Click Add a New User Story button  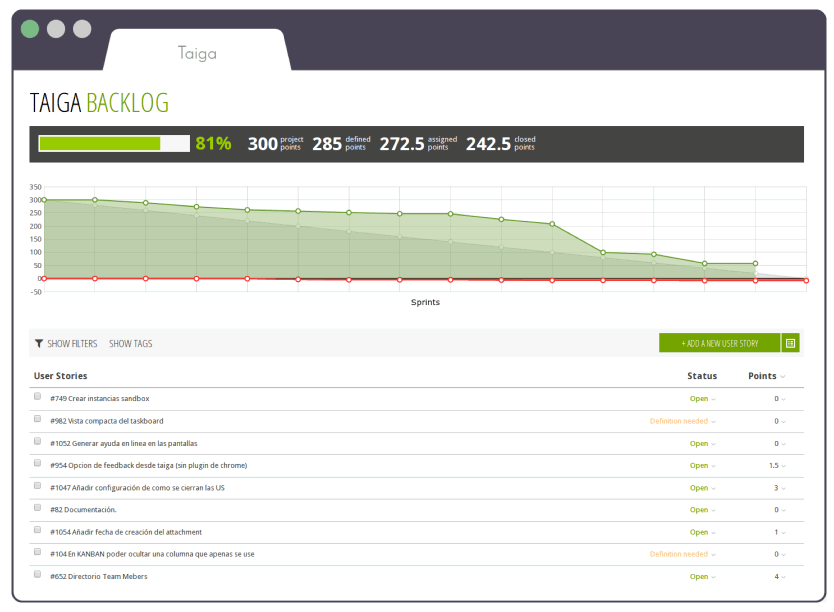[719, 343]
